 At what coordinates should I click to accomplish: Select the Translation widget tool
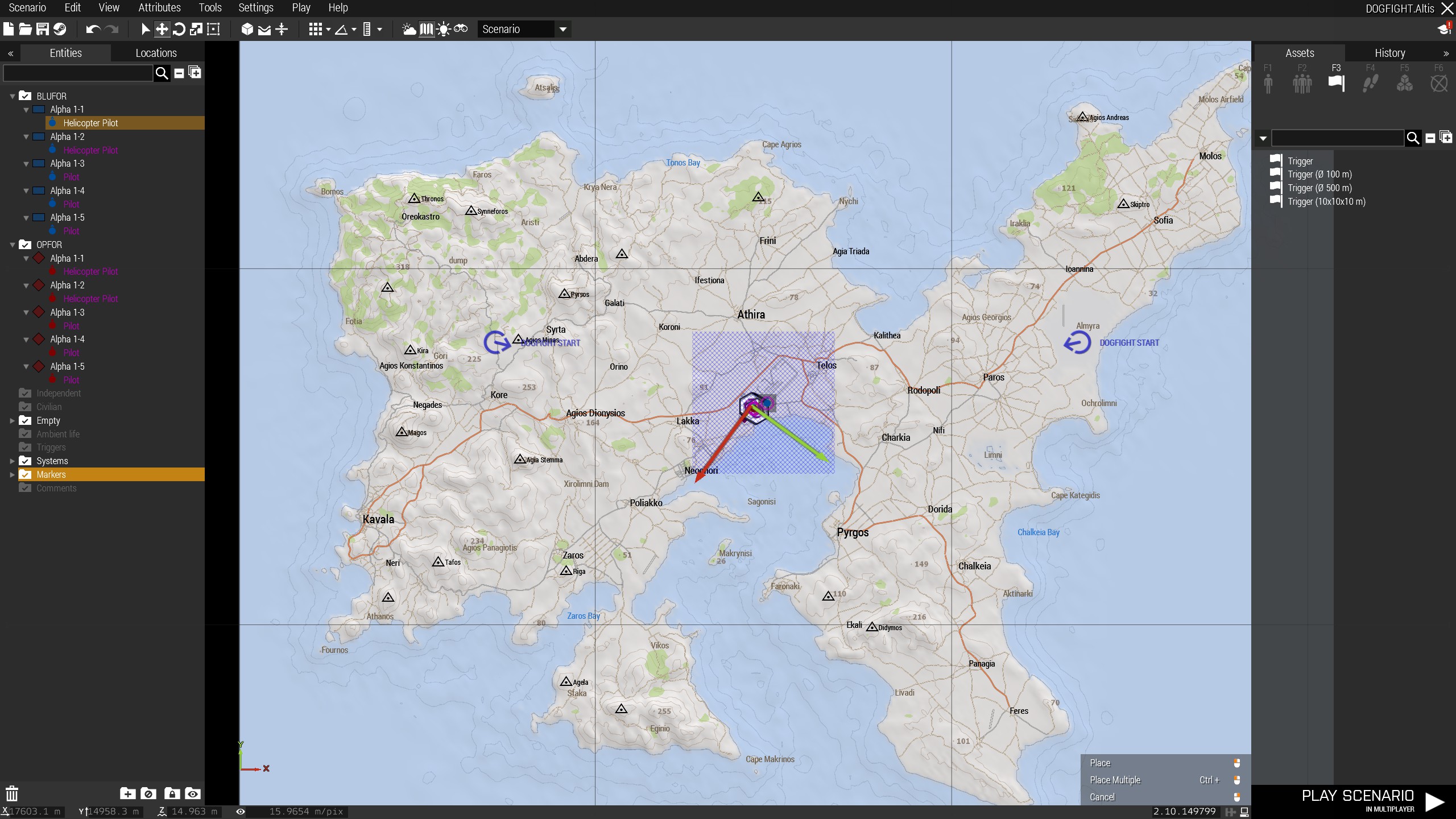[162, 29]
